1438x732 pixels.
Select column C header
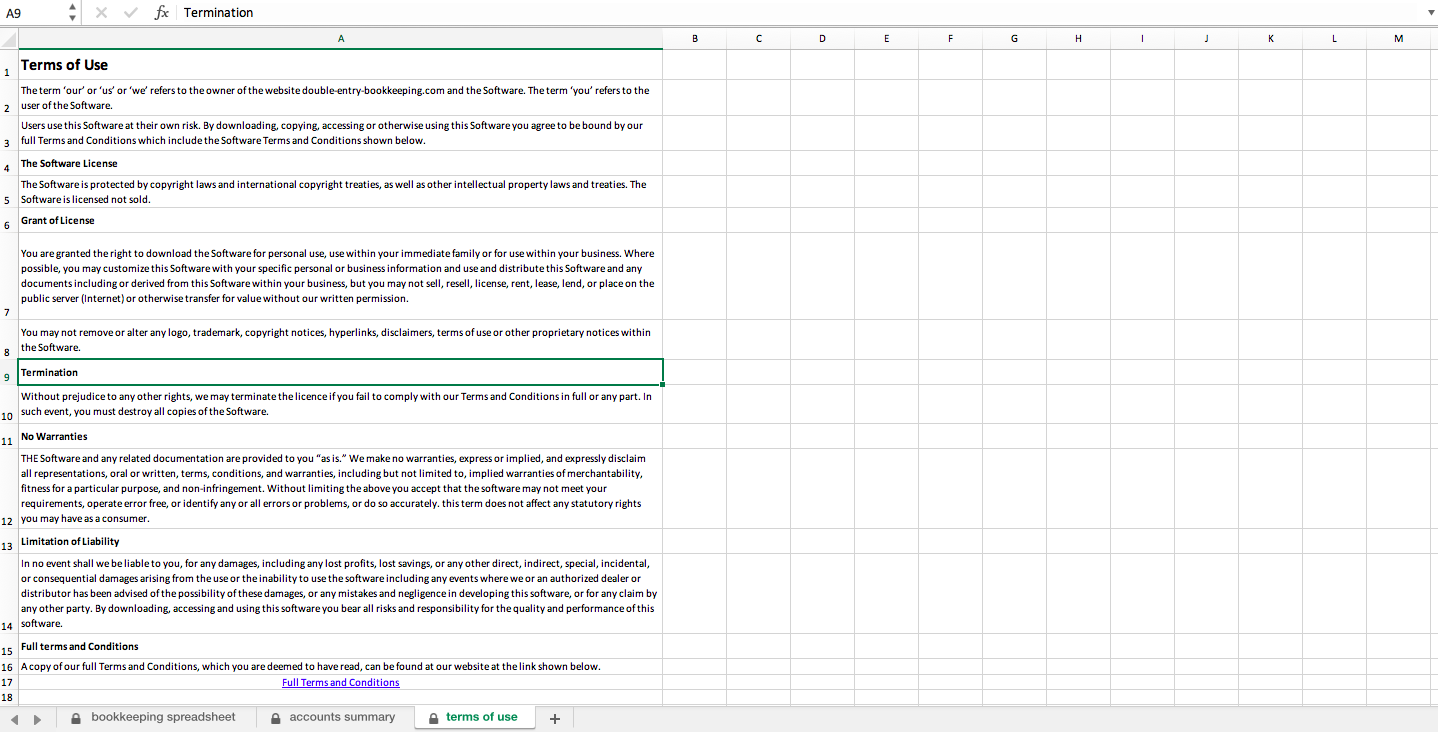tap(759, 39)
